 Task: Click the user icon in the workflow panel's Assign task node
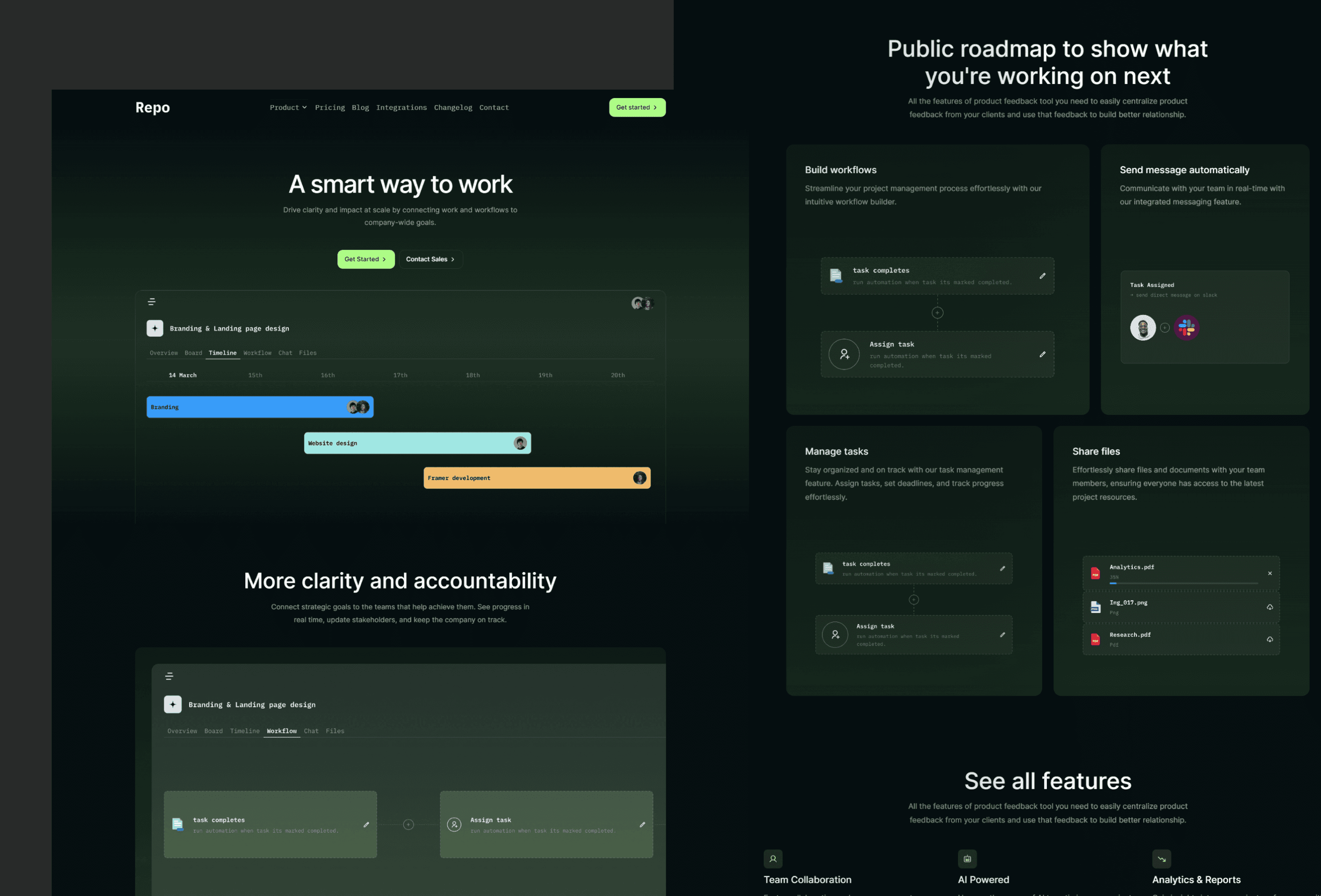click(454, 824)
